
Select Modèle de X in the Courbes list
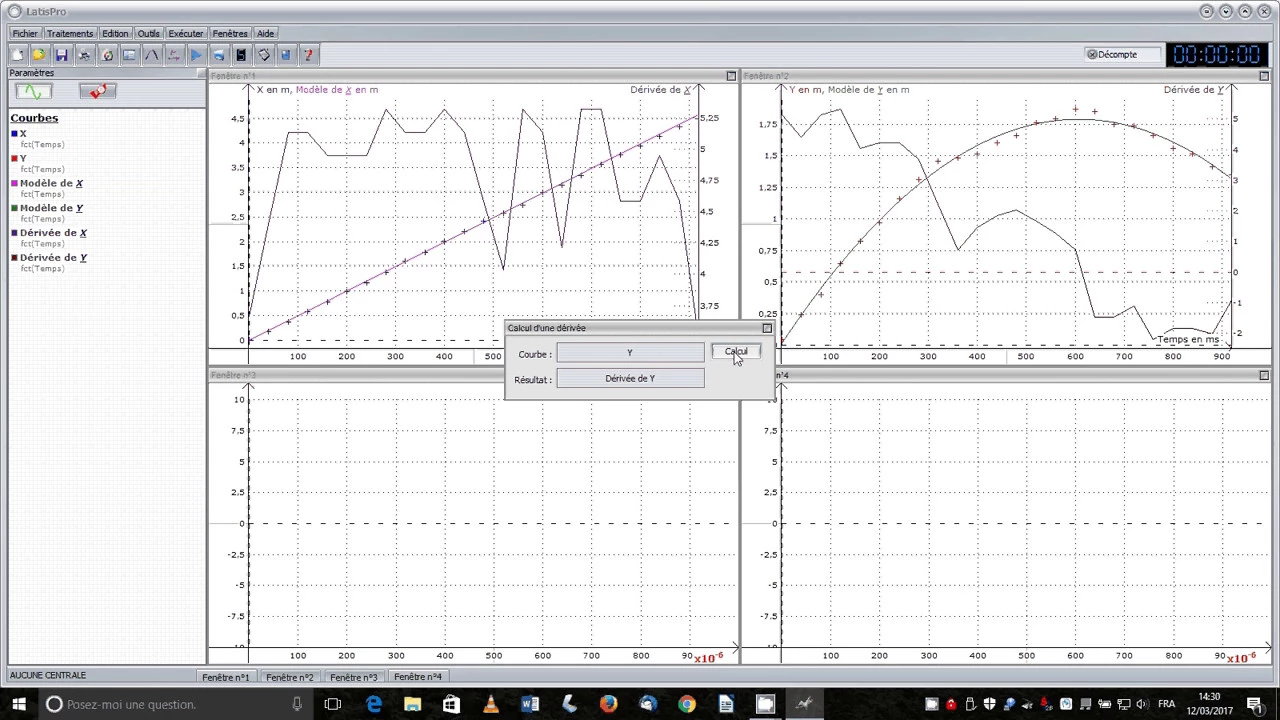click(51, 183)
